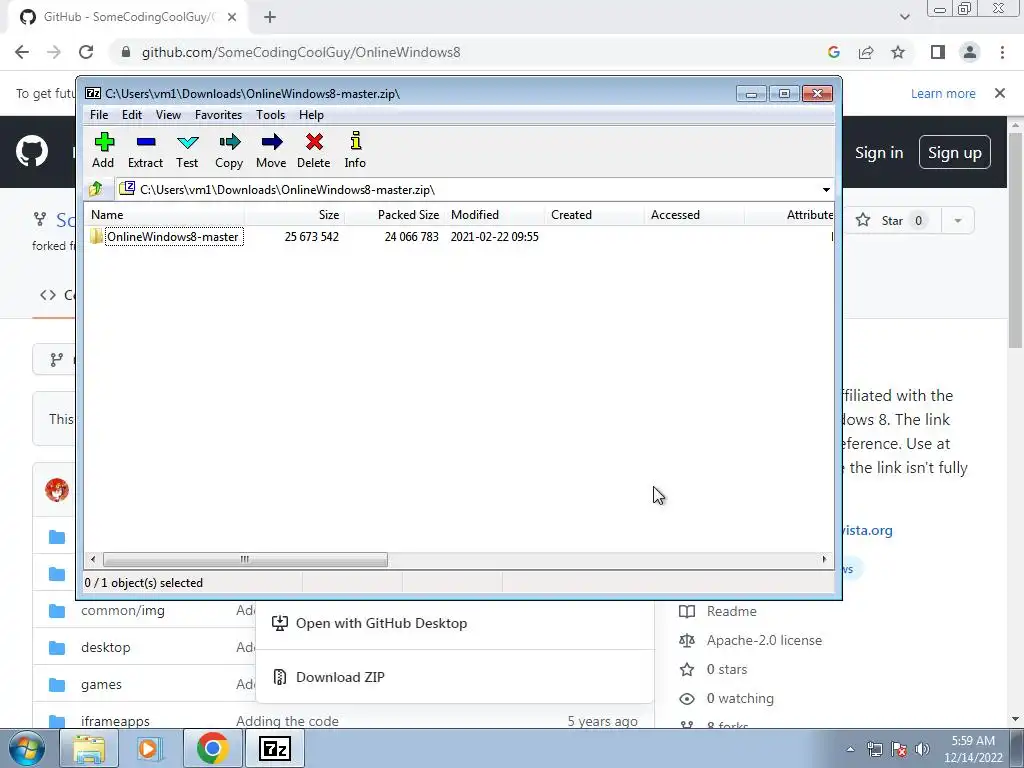Open the desktop folder in GitHub

(x=106, y=647)
